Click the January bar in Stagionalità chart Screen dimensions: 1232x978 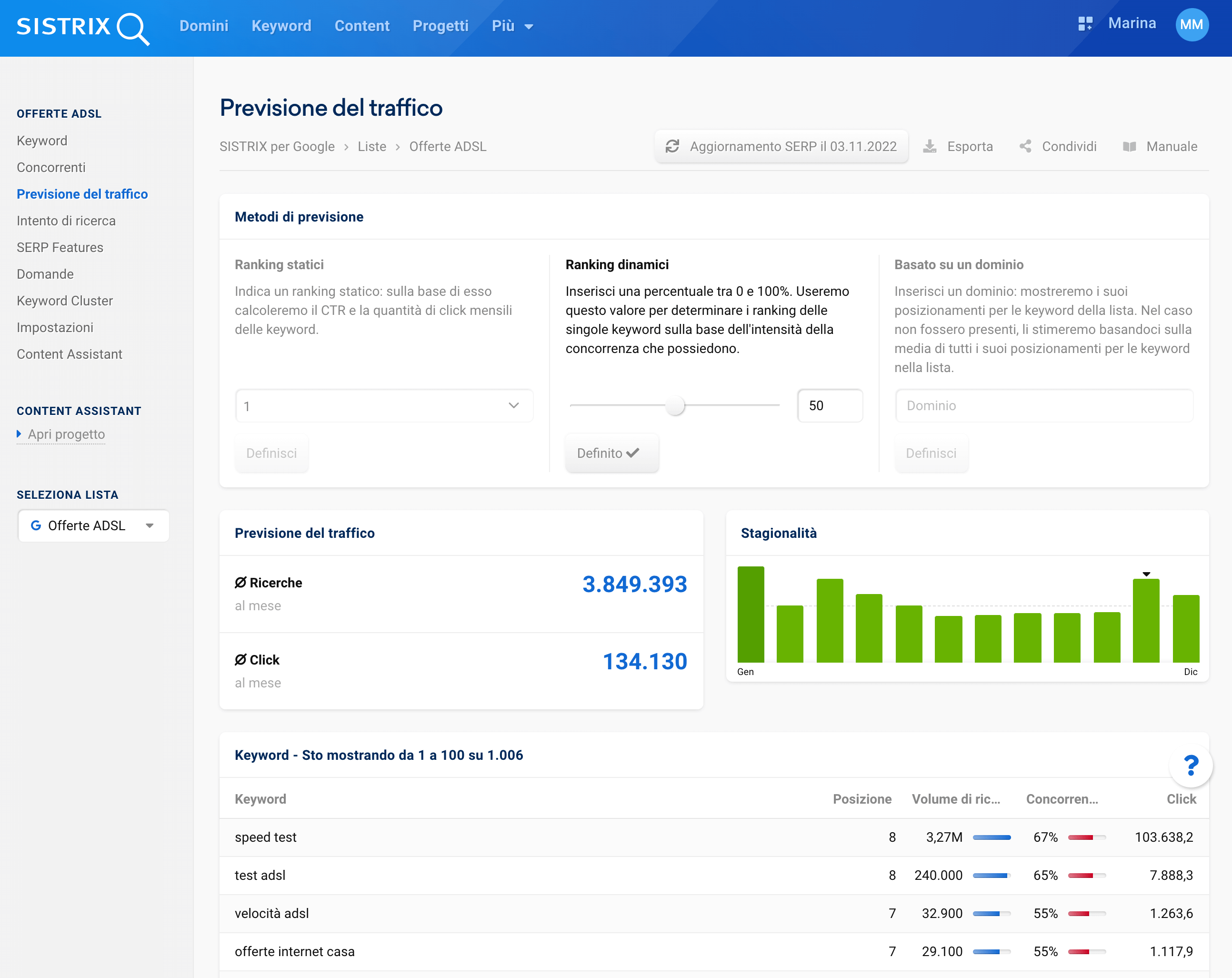coord(750,615)
